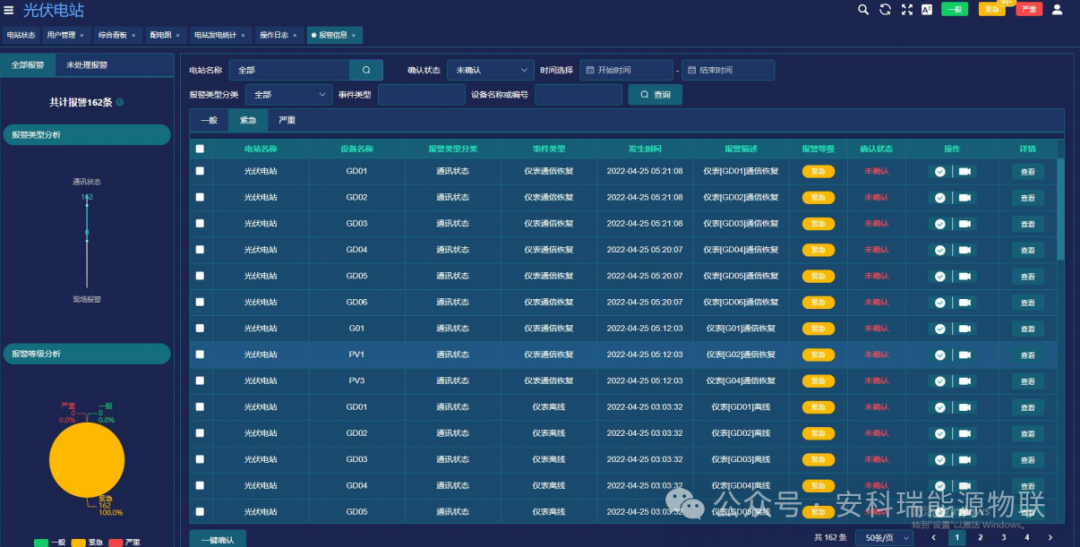The image size is (1080, 547).
Task: Click the search icon in top header
Action: (863, 10)
